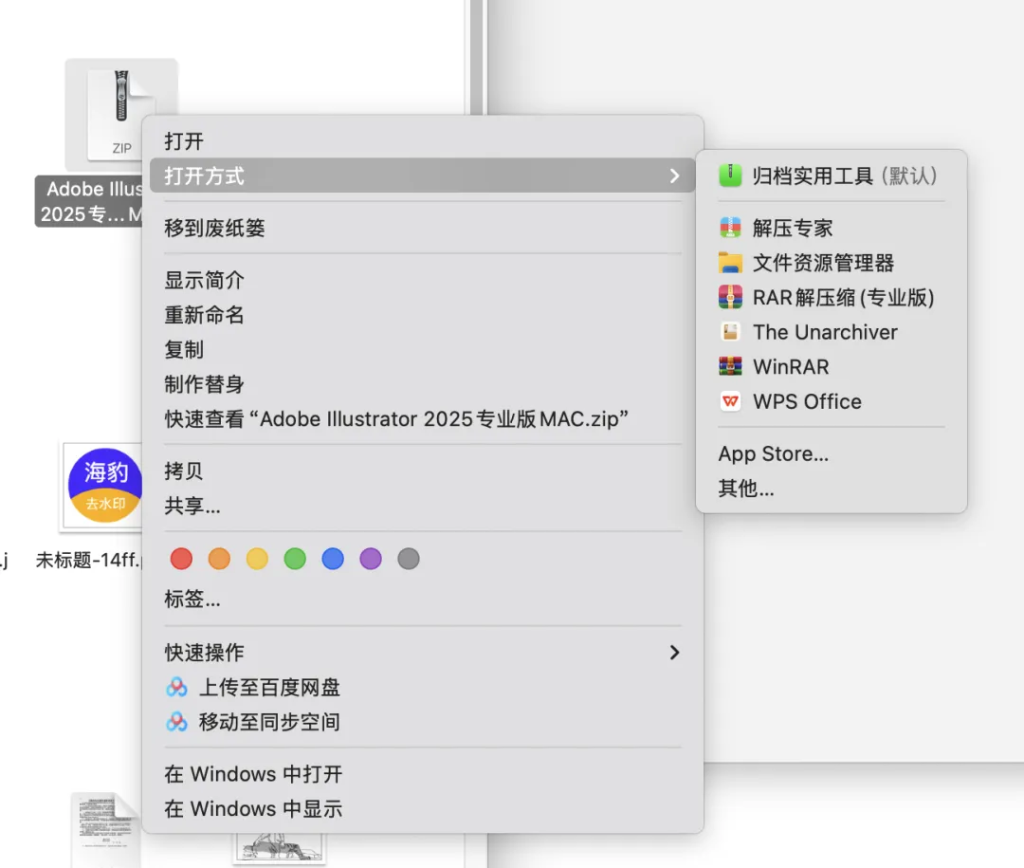Choose 拷贝 in the context menu
1024x868 pixels.
[x=422, y=471]
